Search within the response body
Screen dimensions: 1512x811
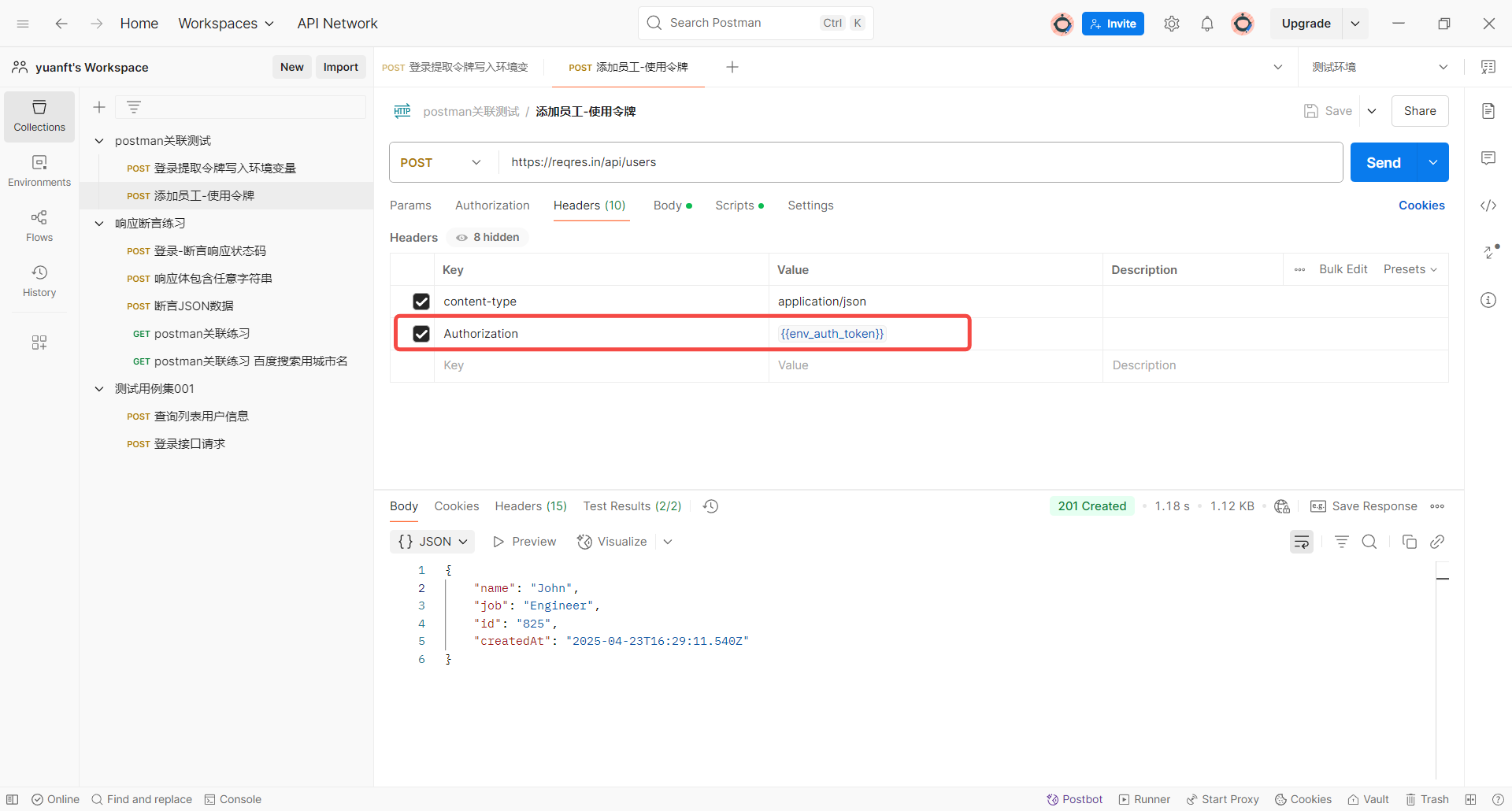click(x=1369, y=542)
